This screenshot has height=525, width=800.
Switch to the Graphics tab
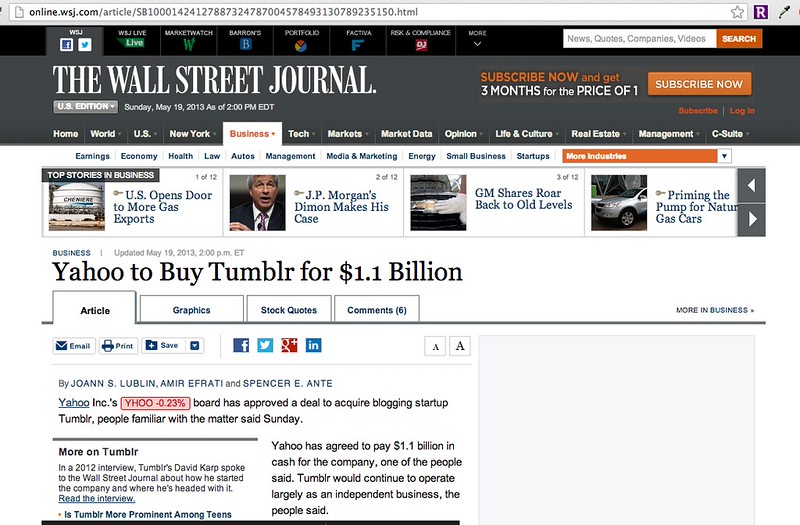coord(191,310)
